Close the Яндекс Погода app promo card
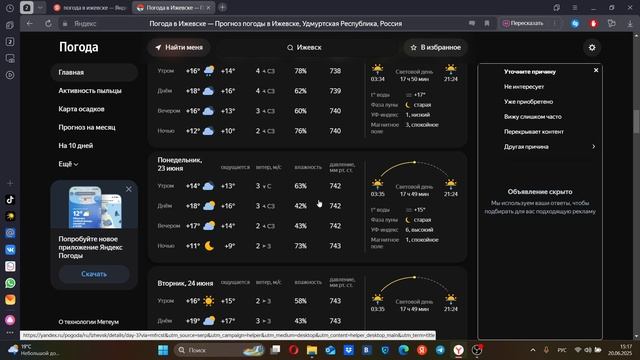 coord(129,189)
